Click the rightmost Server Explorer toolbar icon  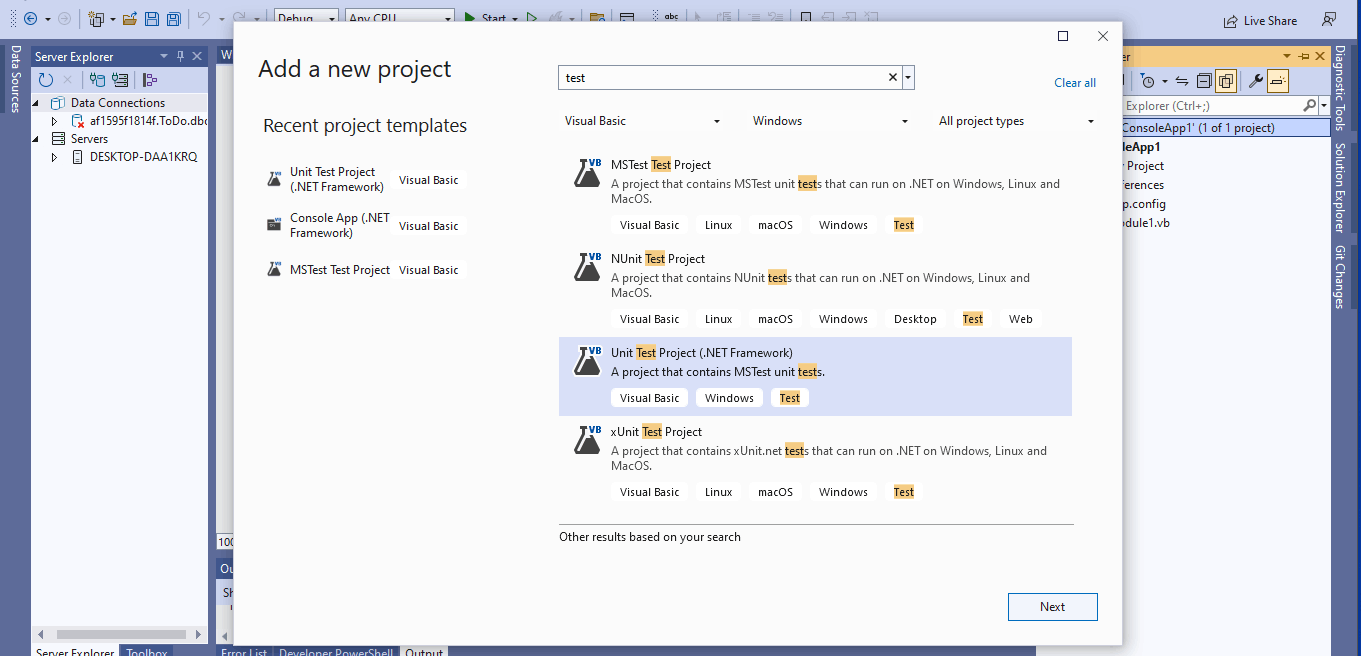(x=150, y=80)
